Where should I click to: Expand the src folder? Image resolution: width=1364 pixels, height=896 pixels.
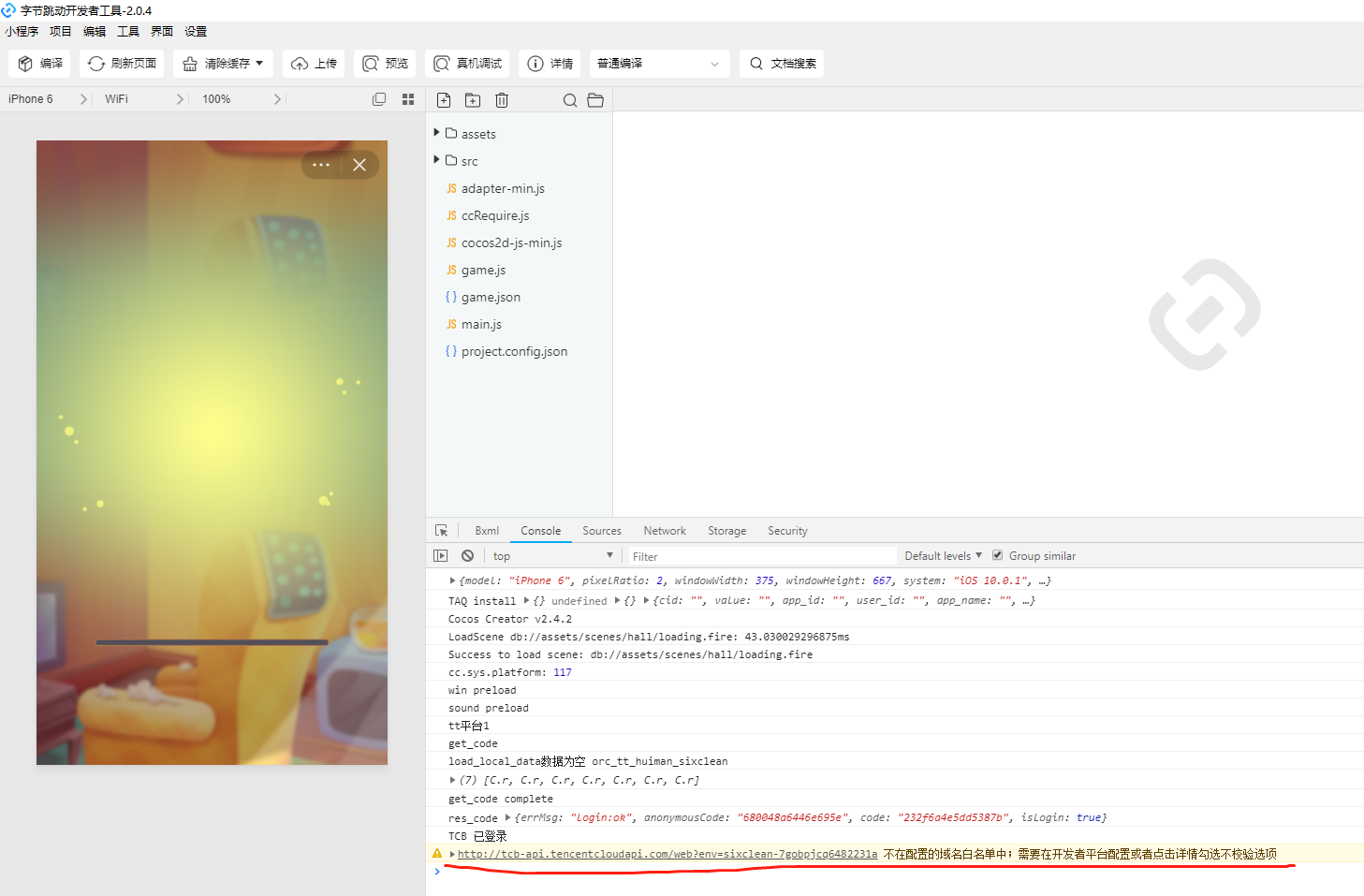(x=437, y=160)
